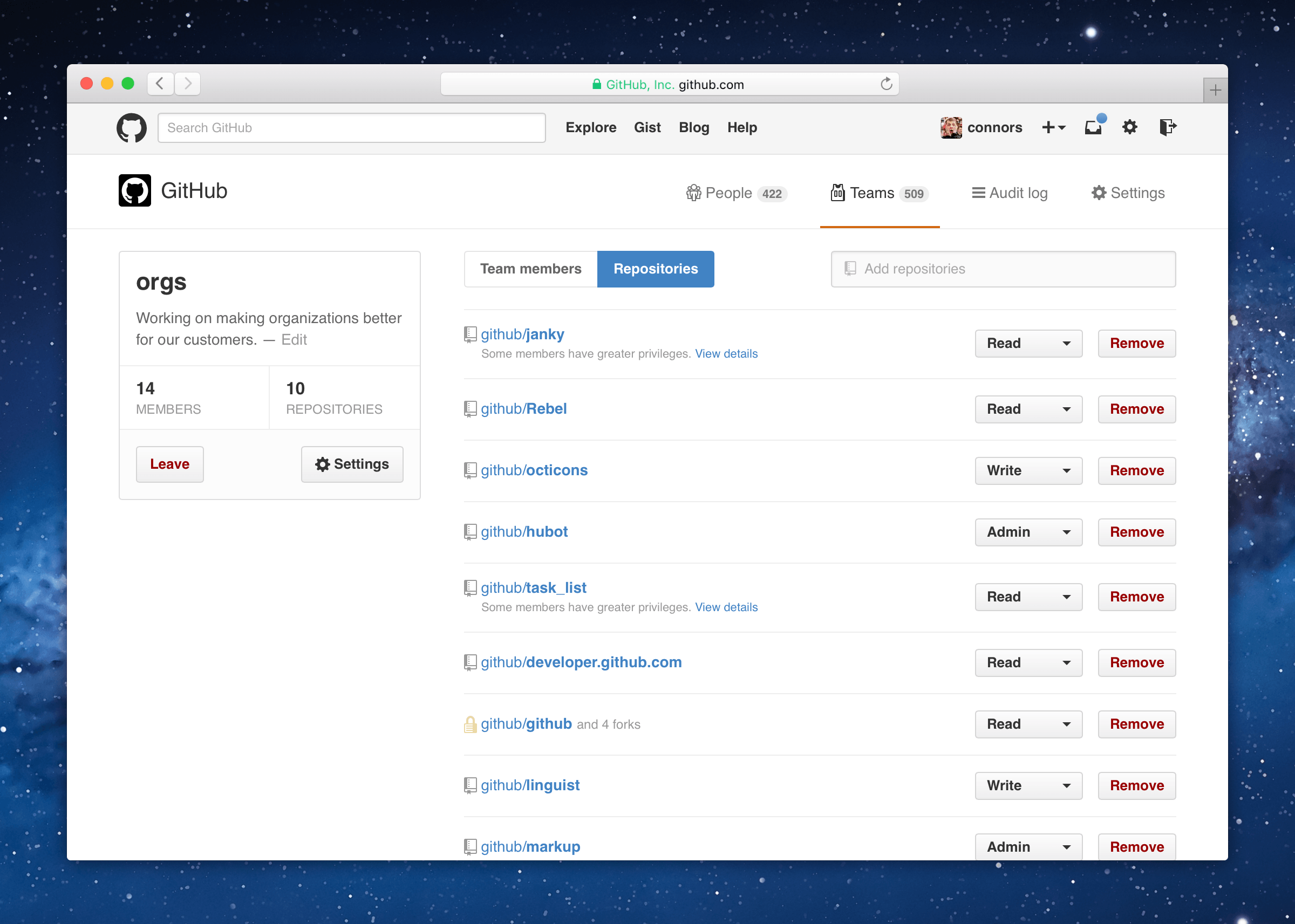
Task: Open the Explore menu item
Action: (591, 127)
